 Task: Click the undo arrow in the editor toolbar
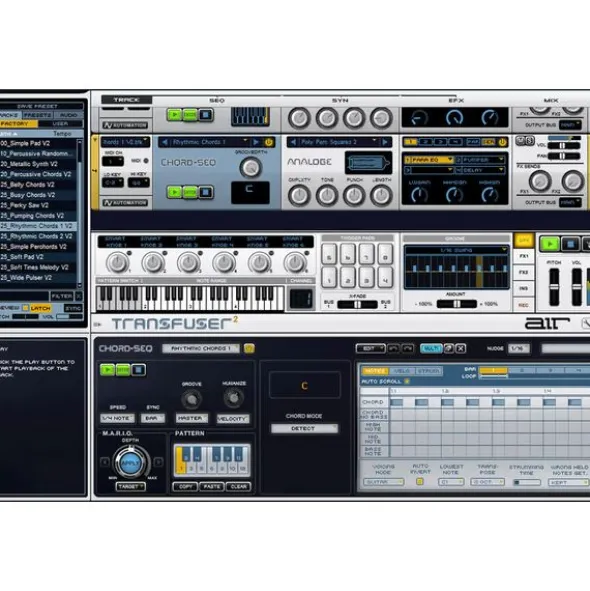point(393,348)
